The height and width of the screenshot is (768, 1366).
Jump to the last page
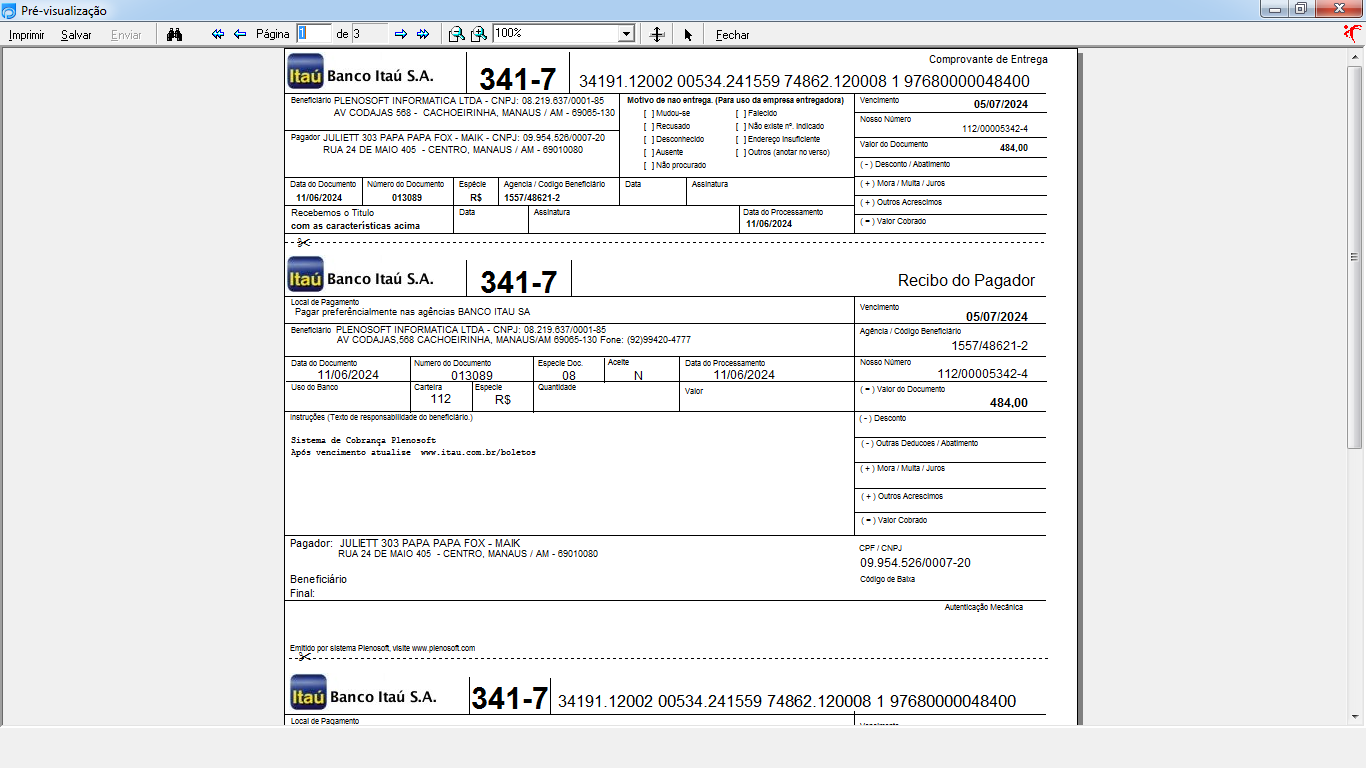tap(423, 34)
